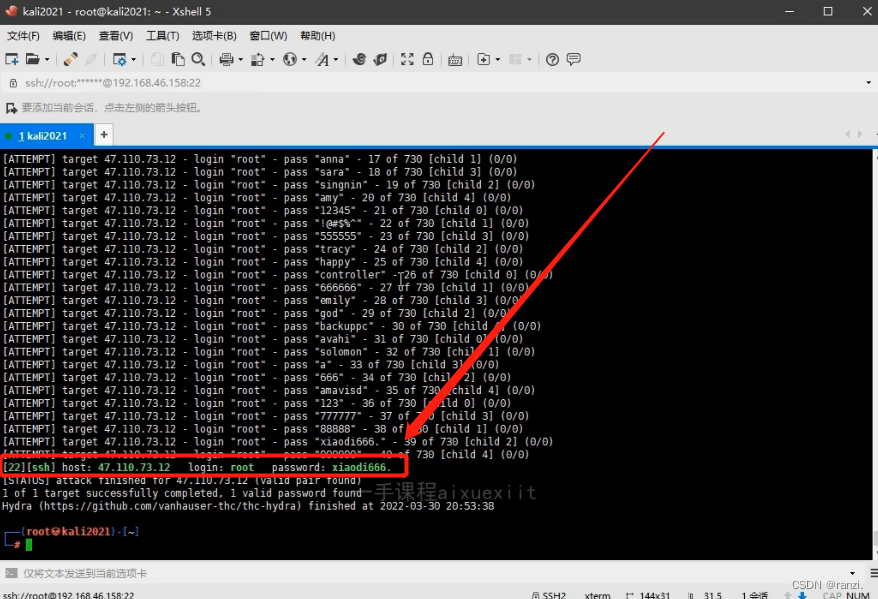Click the layout arrangement icon

point(515,59)
